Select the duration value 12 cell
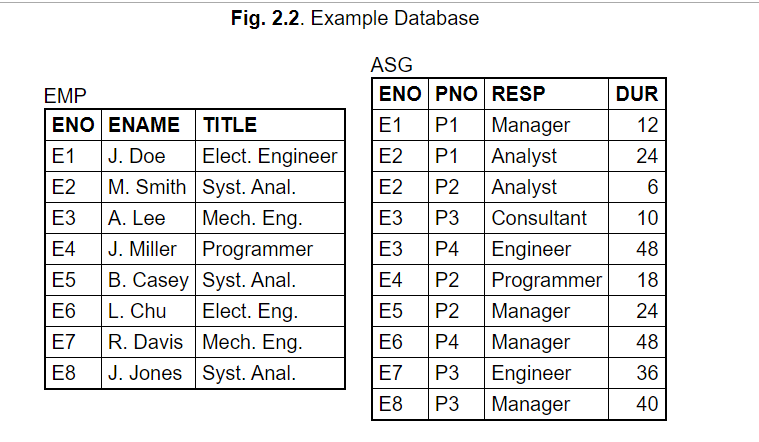The height and width of the screenshot is (442, 759). coord(637,125)
